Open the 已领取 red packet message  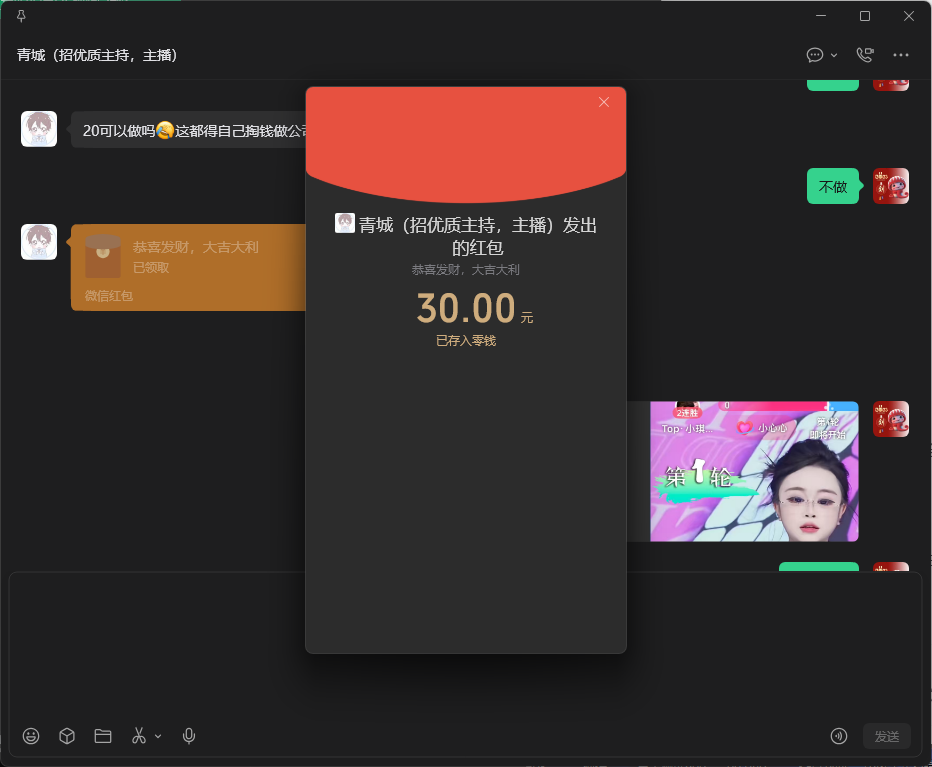point(188,268)
